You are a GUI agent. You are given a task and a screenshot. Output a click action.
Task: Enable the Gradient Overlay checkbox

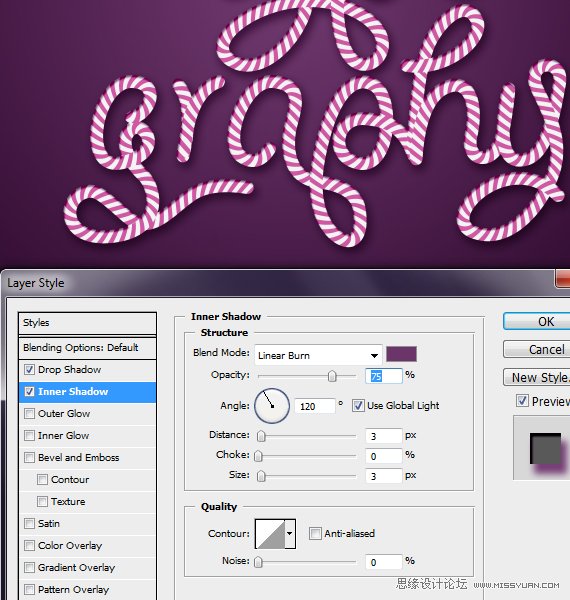point(29,567)
